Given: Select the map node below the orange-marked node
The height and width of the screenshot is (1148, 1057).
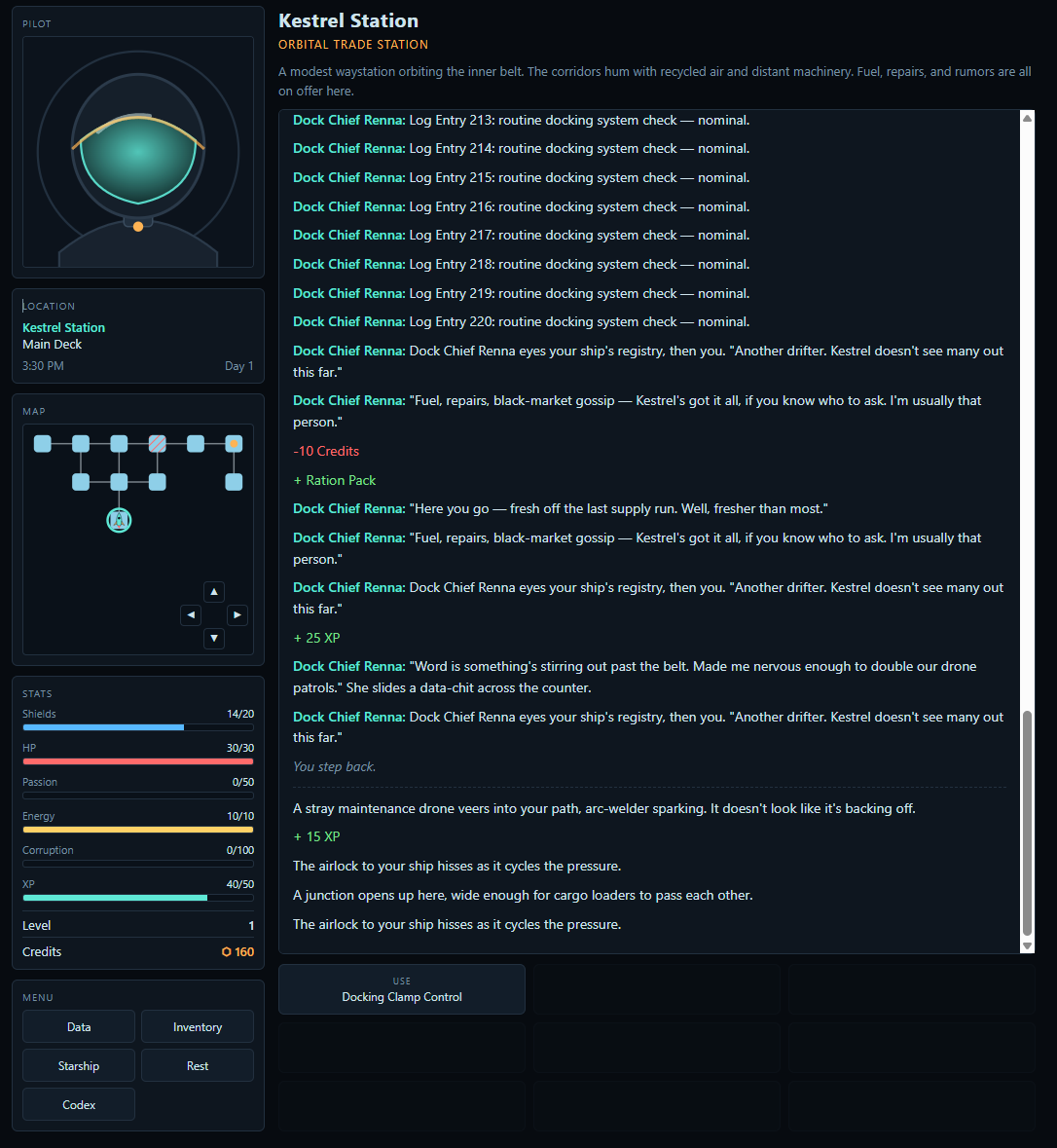Looking at the screenshot, I should (x=234, y=482).
